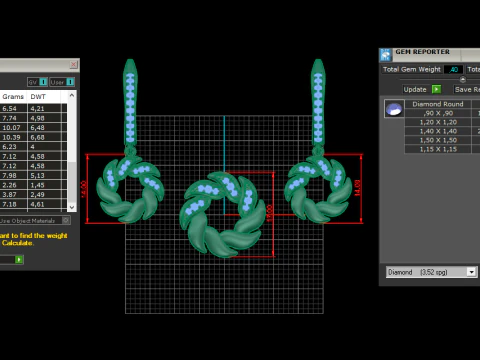
Task: Click the Update label button
Action: point(415,89)
